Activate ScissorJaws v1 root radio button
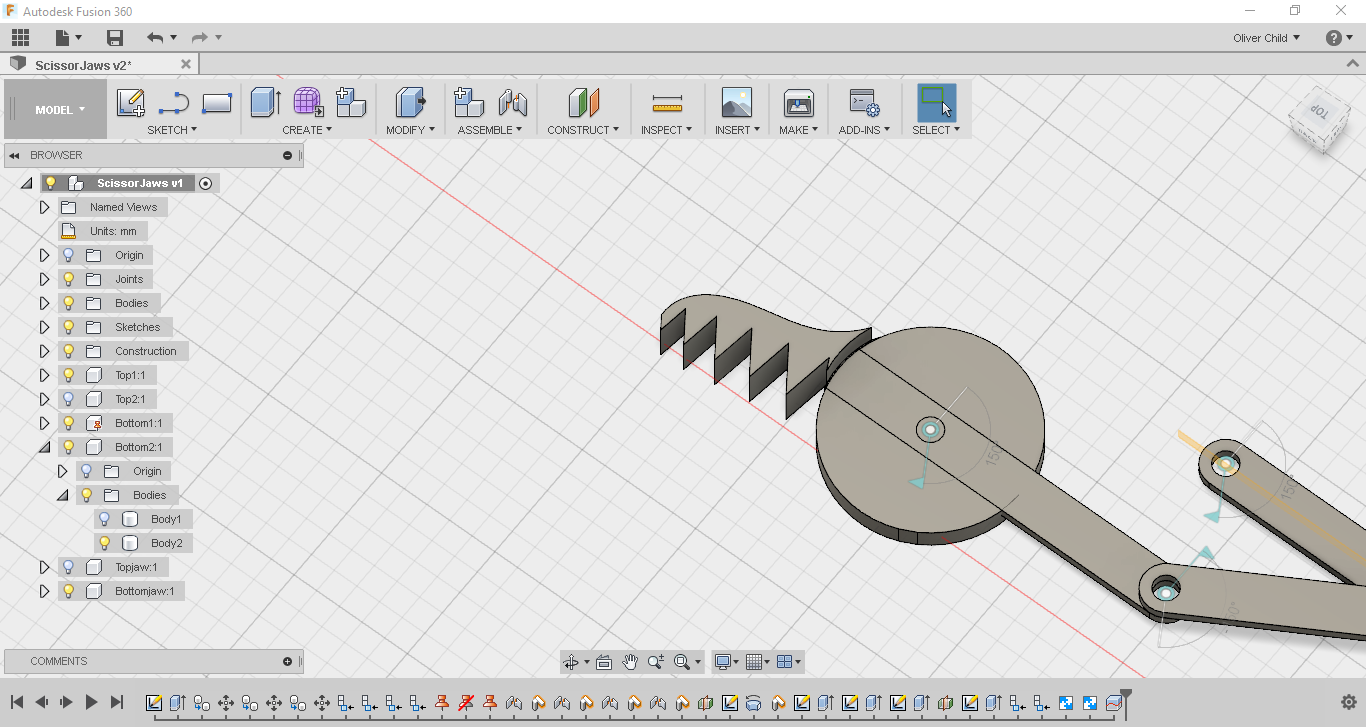This screenshot has height=727, width=1366. pyautogui.click(x=205, y=183)
